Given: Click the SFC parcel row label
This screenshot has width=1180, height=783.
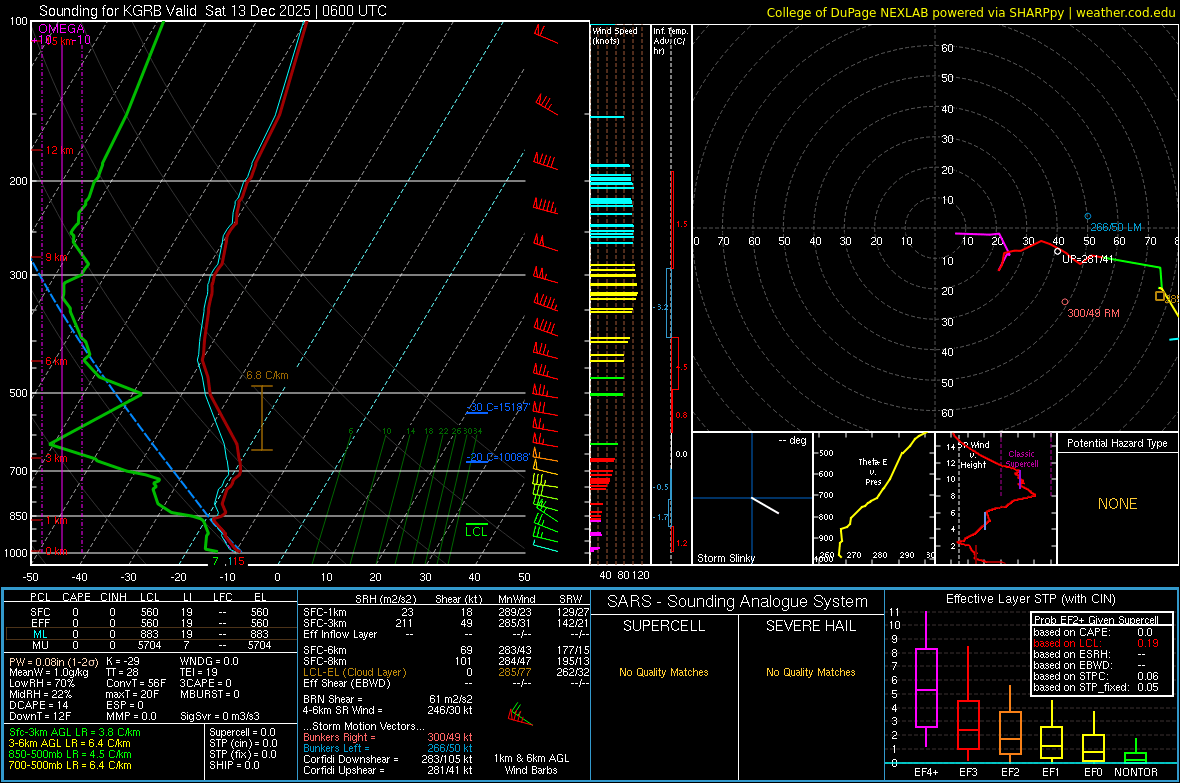Looking at the screenshot, I should point(40,612).
